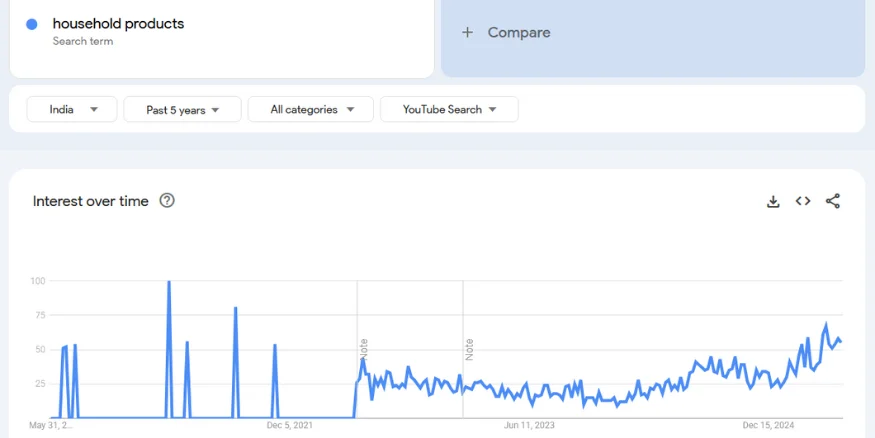Edit the household products search term
This screenshot has width=875, height=438.
118,24
